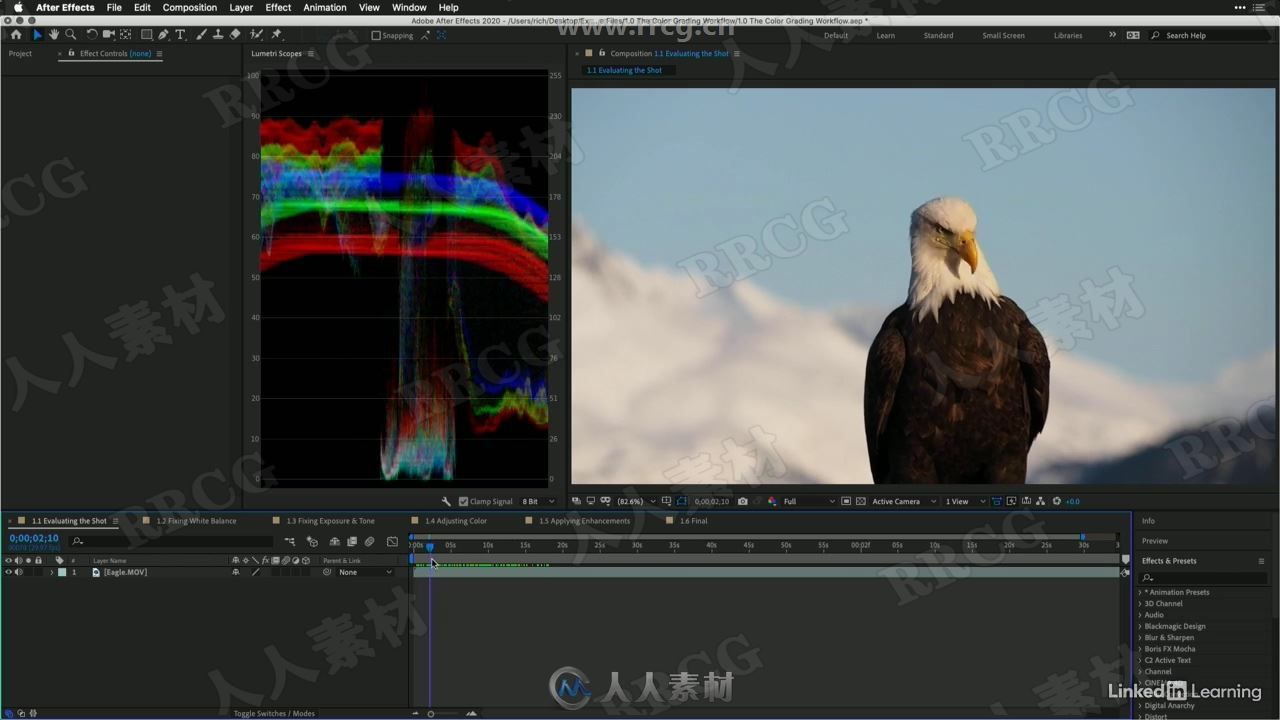The image size is (1280, 720).
Task: Select the Brush tool
Action: pyautogui.click(x=201, y=34)
